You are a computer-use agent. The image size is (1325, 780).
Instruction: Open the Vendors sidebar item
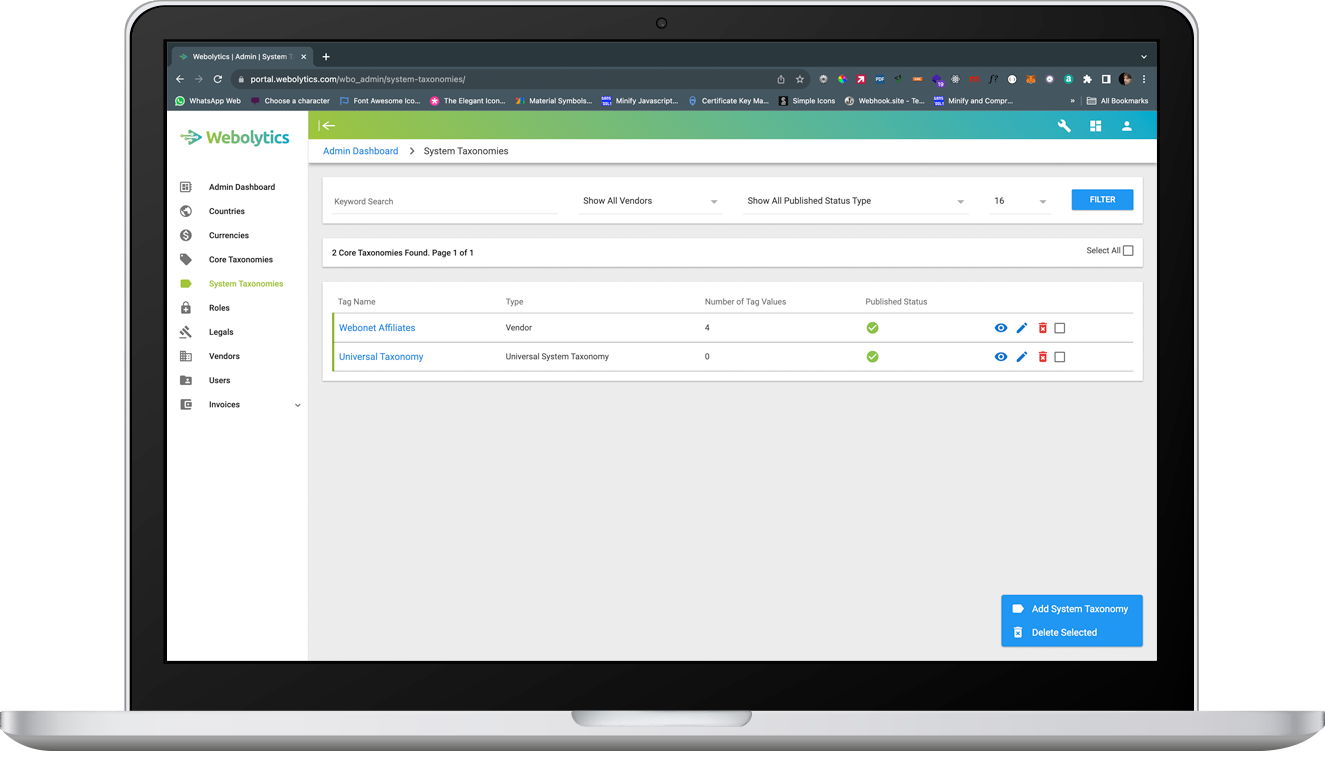(224, 356)
